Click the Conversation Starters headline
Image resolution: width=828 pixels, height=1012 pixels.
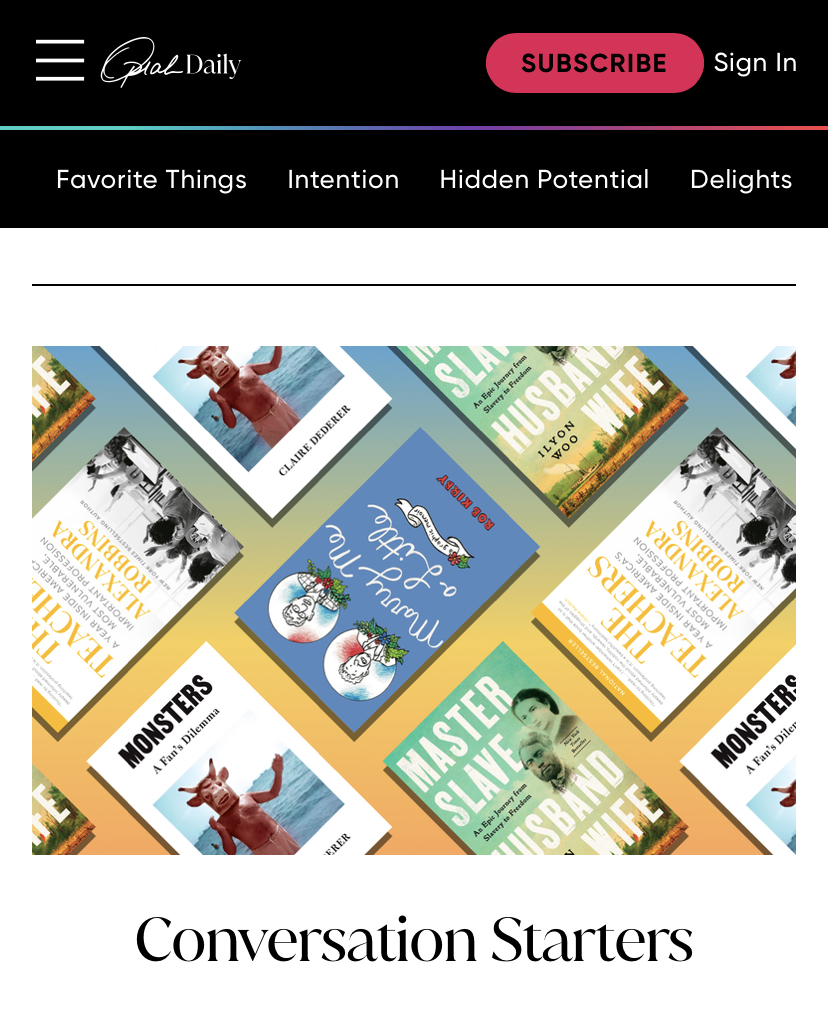pyautogui.click(x=414, y=940)
